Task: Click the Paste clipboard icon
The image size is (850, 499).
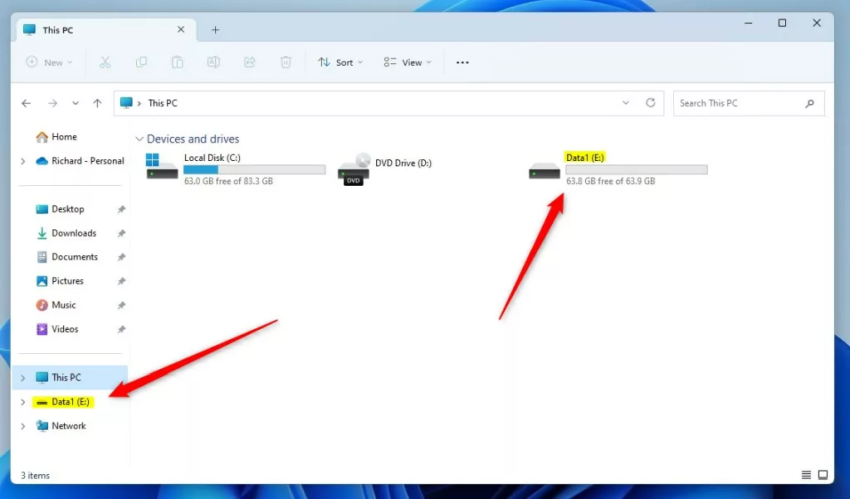Action: (x=177, y=62)
